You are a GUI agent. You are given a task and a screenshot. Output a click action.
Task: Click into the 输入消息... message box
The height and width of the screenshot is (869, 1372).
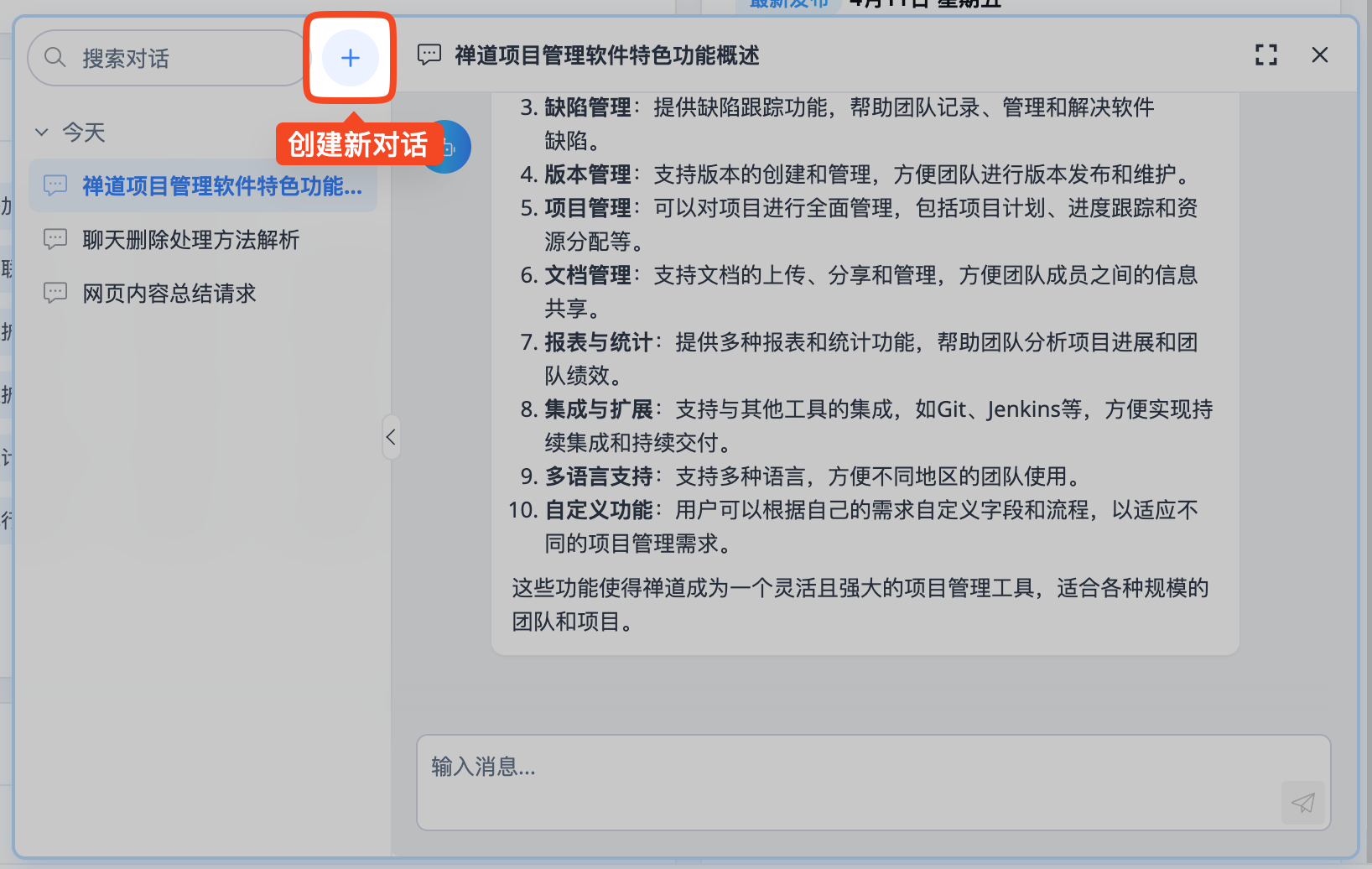pyautogui.click(x=873, y=783)
